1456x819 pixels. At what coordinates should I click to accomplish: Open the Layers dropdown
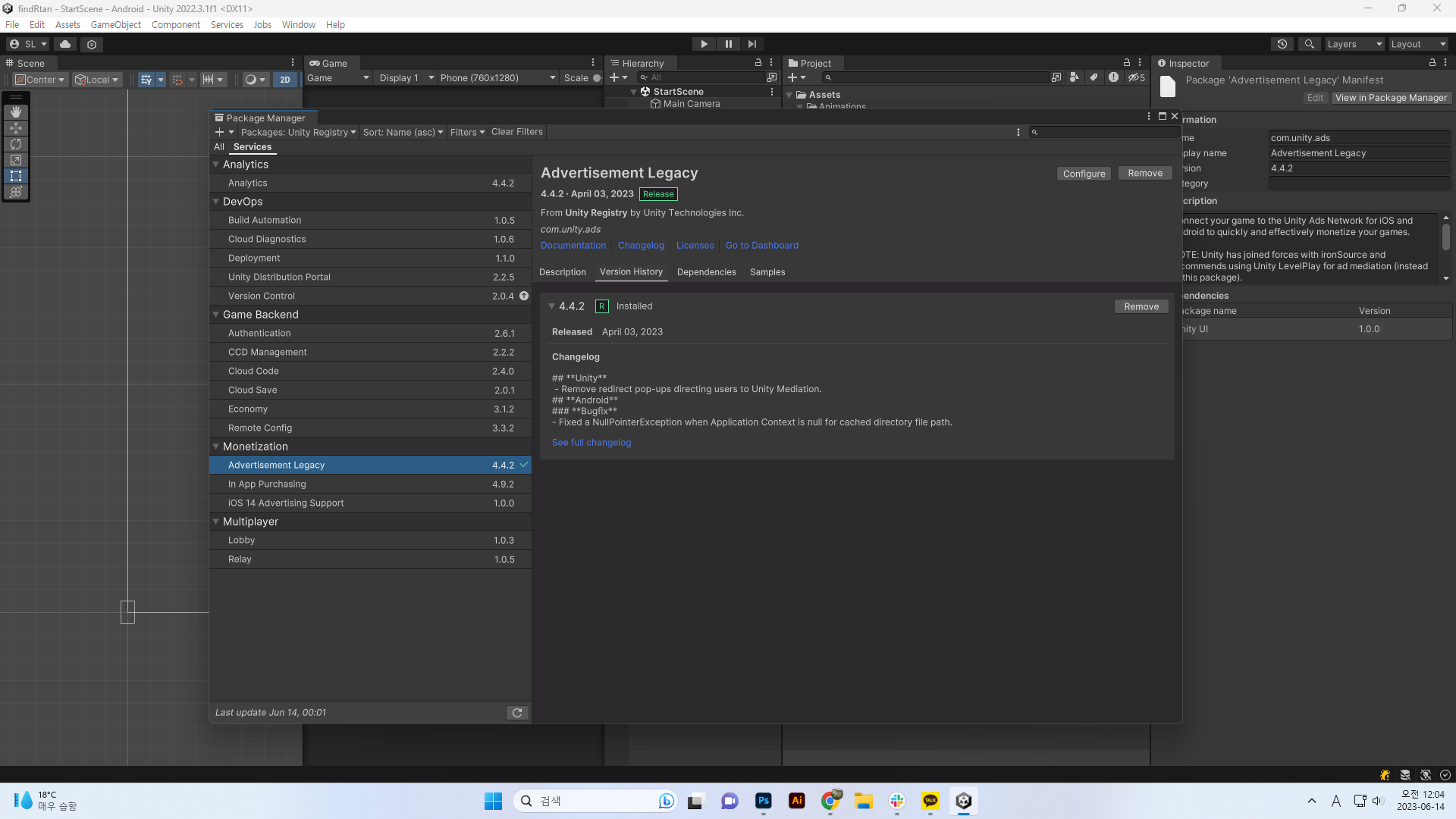(1354, 44)
